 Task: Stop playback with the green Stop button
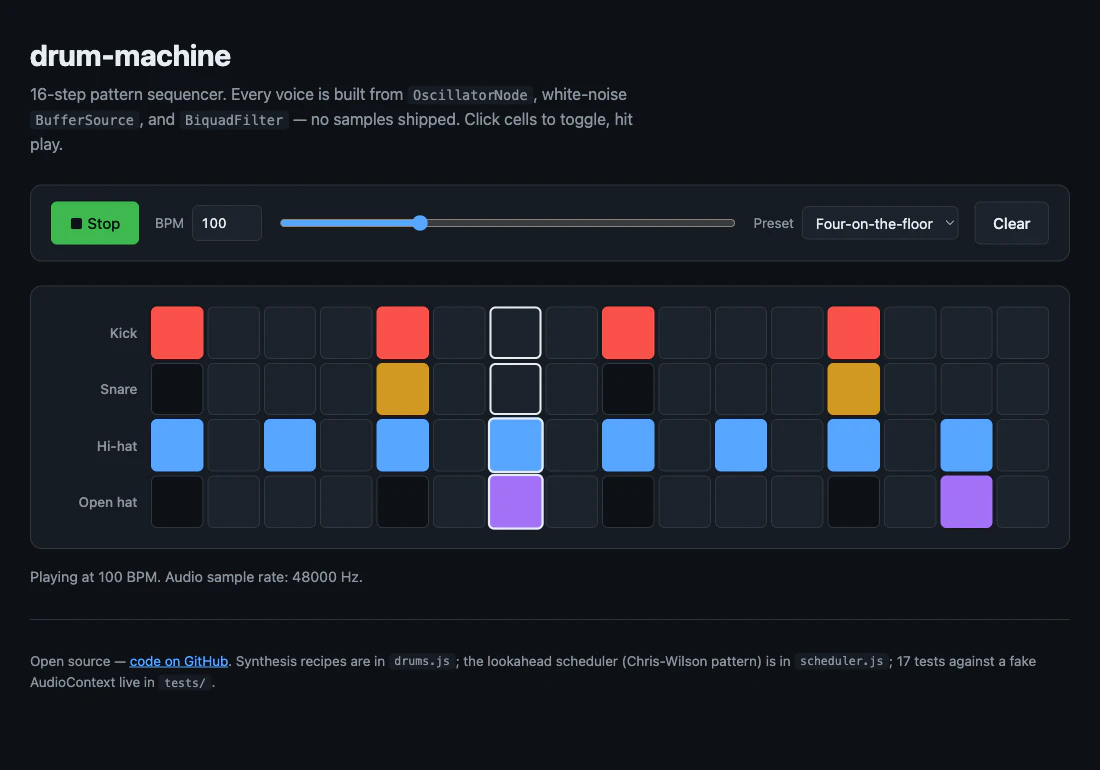coord(95,223)
